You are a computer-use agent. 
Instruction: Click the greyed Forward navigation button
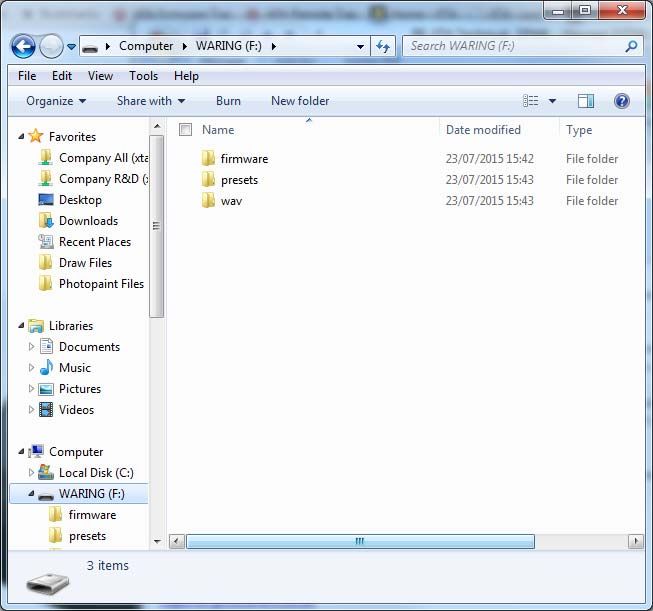pyautogui.click(x=51, y=46)
